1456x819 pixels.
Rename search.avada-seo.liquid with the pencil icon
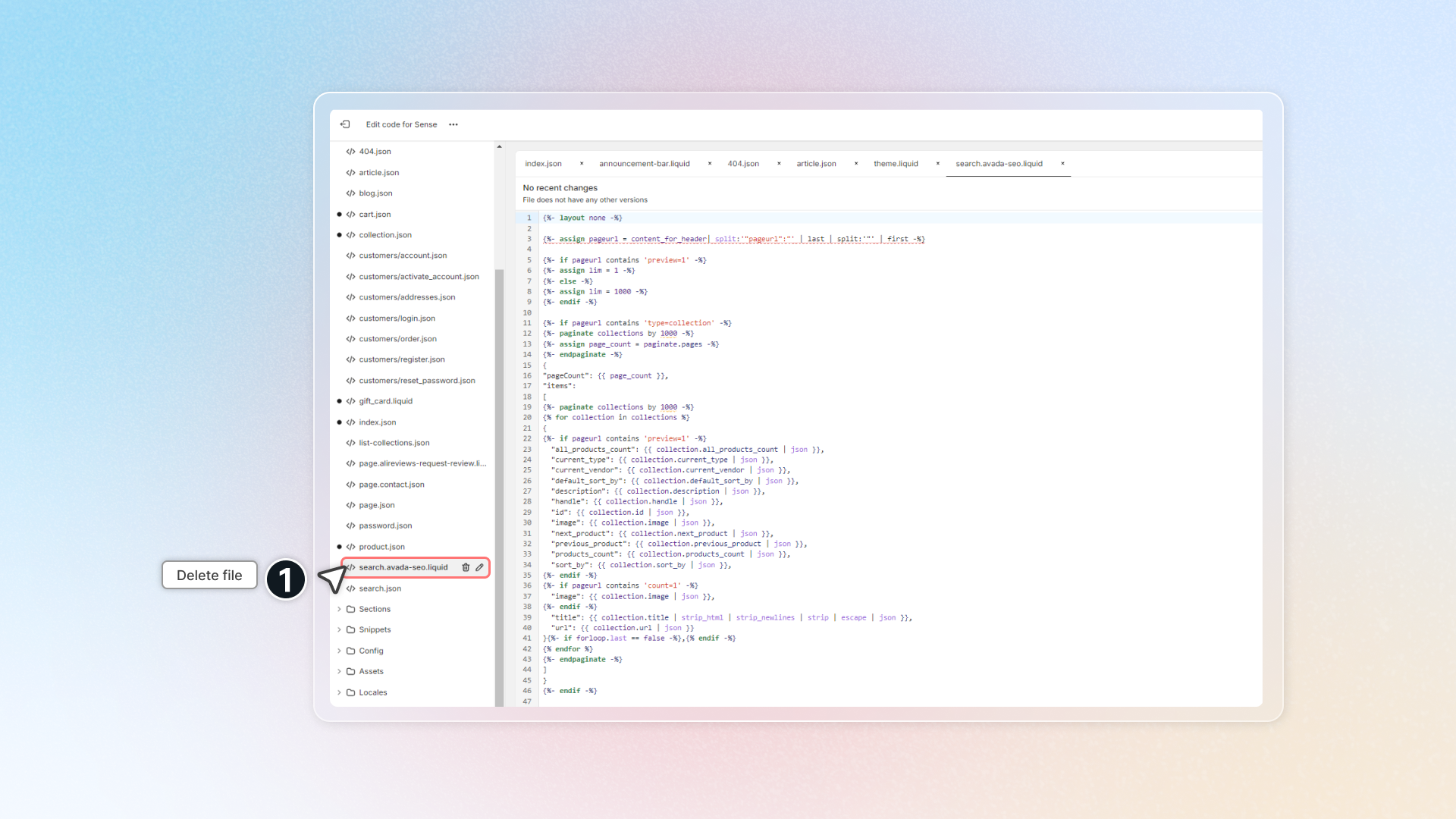(x=479, y=567)
